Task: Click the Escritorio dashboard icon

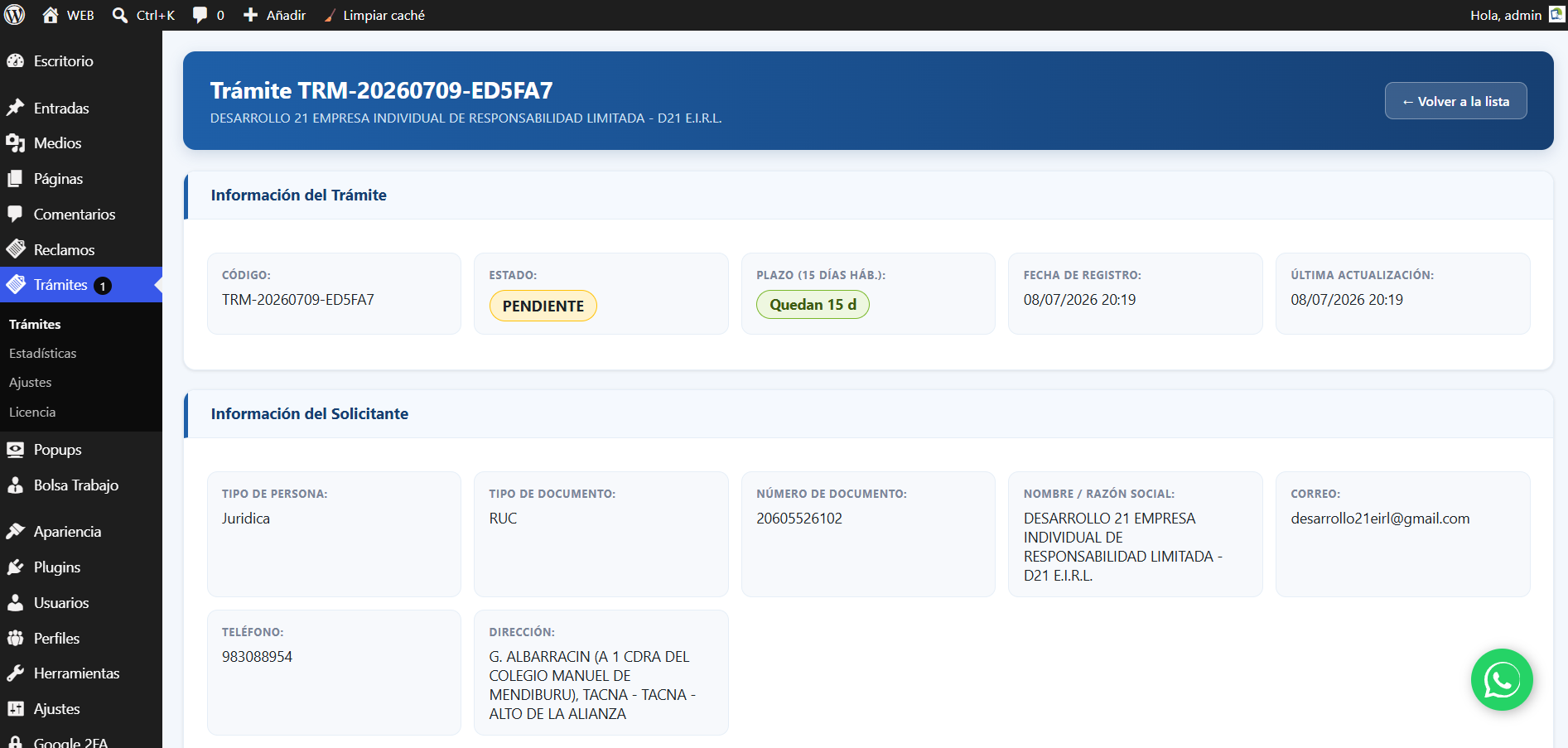Action: (16, 60)
